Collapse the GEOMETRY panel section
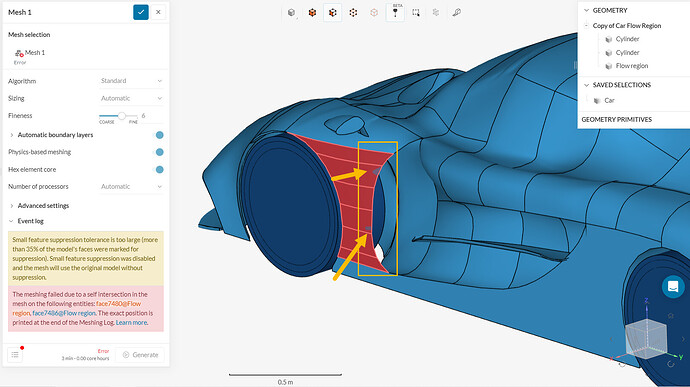This screenshot has width=690, height=387. click(x=586, y=10)
